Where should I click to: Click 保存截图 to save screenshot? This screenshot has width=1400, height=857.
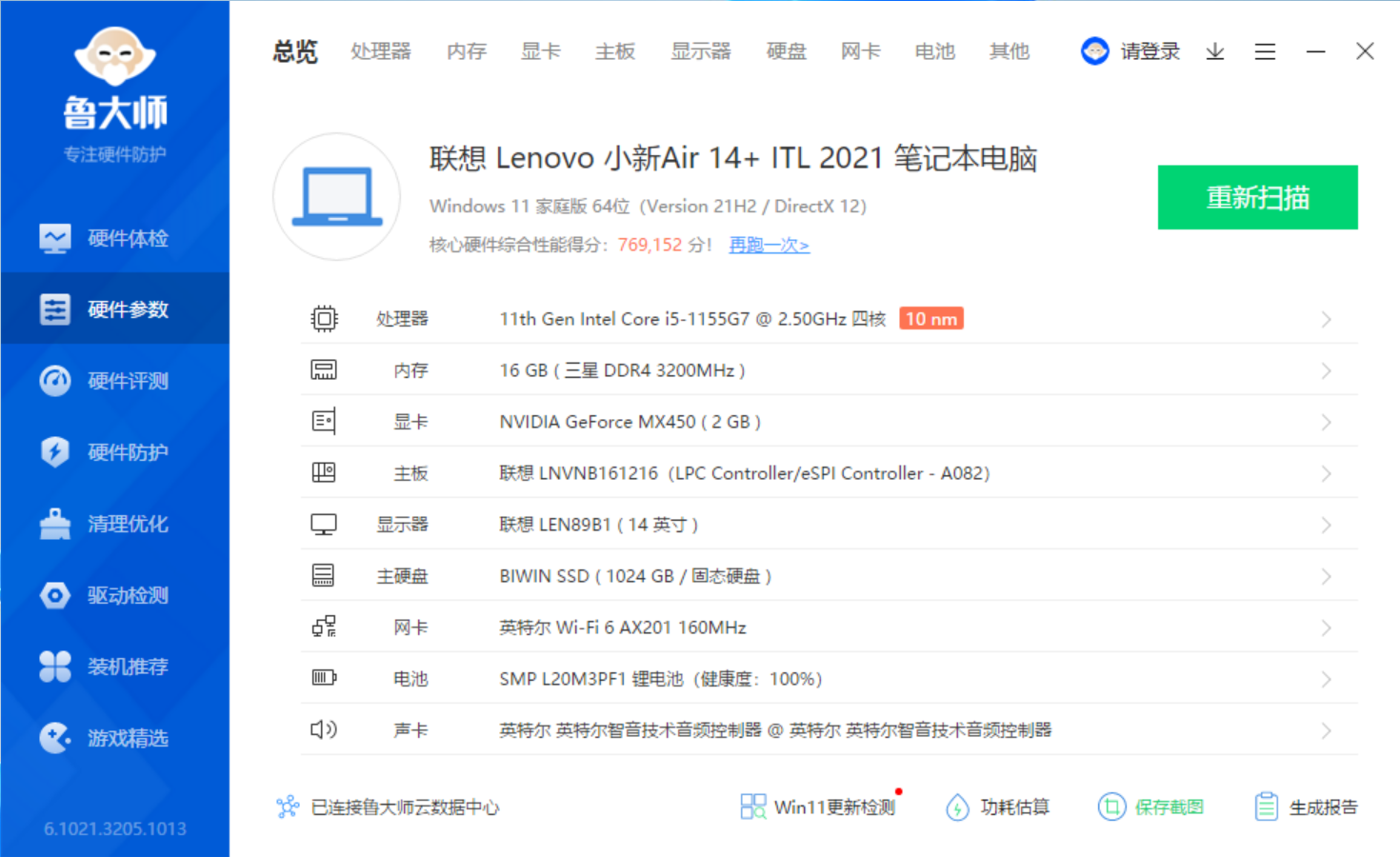pyautogui.click(x=1151, y=807)
